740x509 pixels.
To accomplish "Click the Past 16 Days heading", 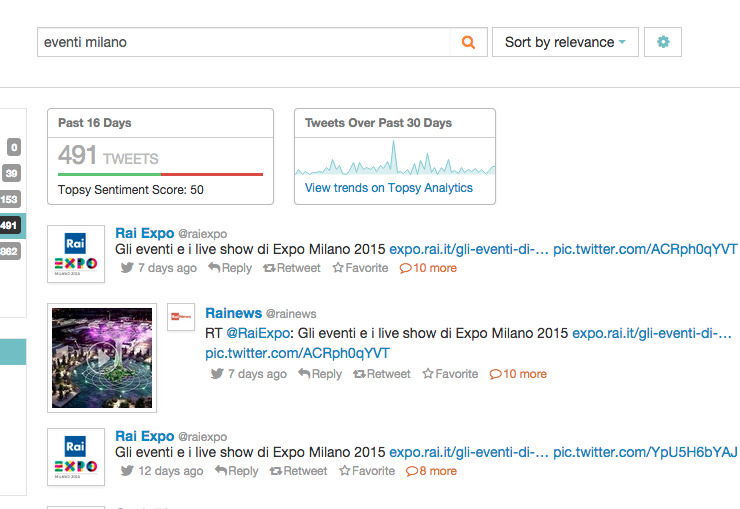I will point(95,123).
